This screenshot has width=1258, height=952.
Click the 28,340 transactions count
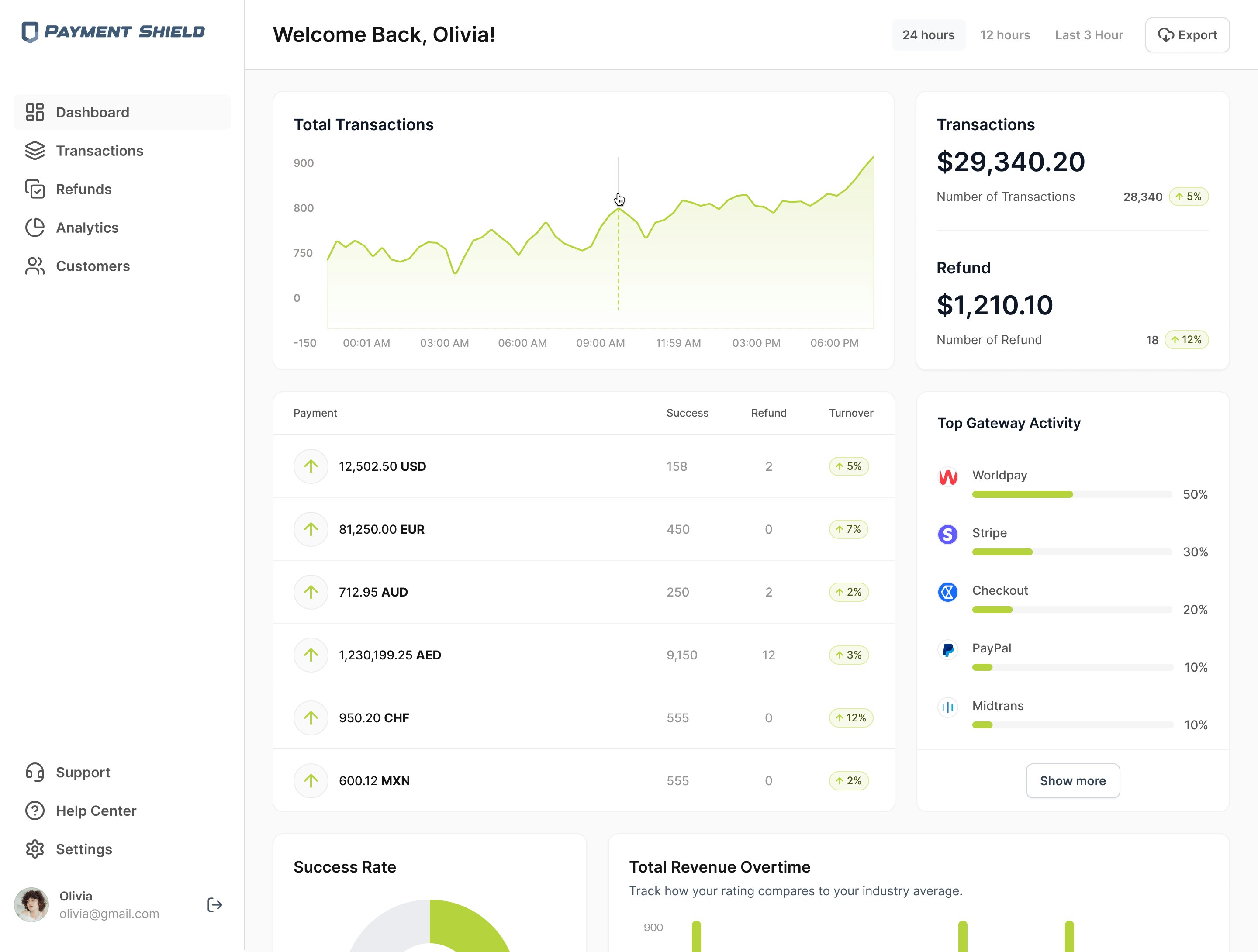click(x=1143, y=197)
